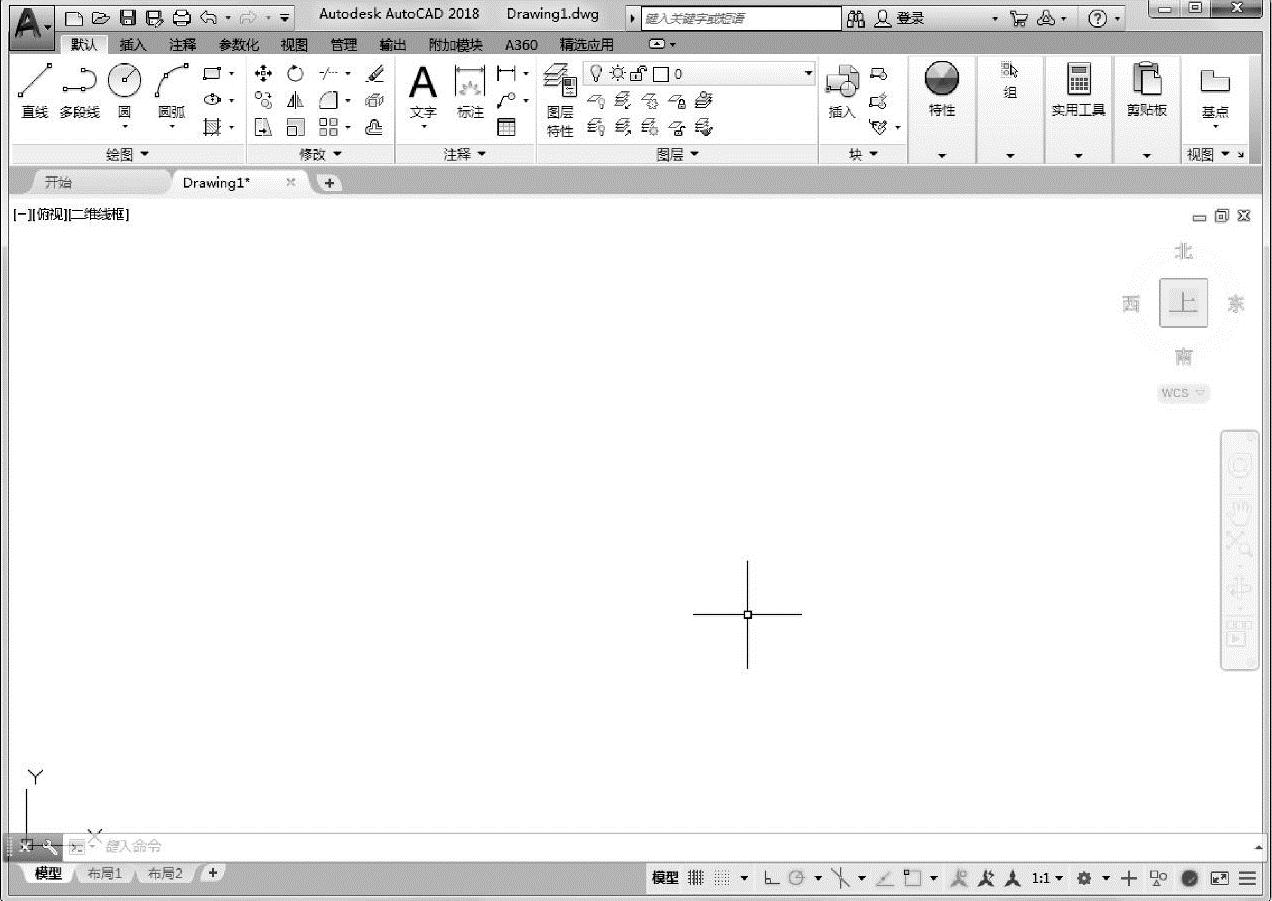Toggle the grid display in status bar
This screenshot has width=1272, height=901.
tap(696, 878)
